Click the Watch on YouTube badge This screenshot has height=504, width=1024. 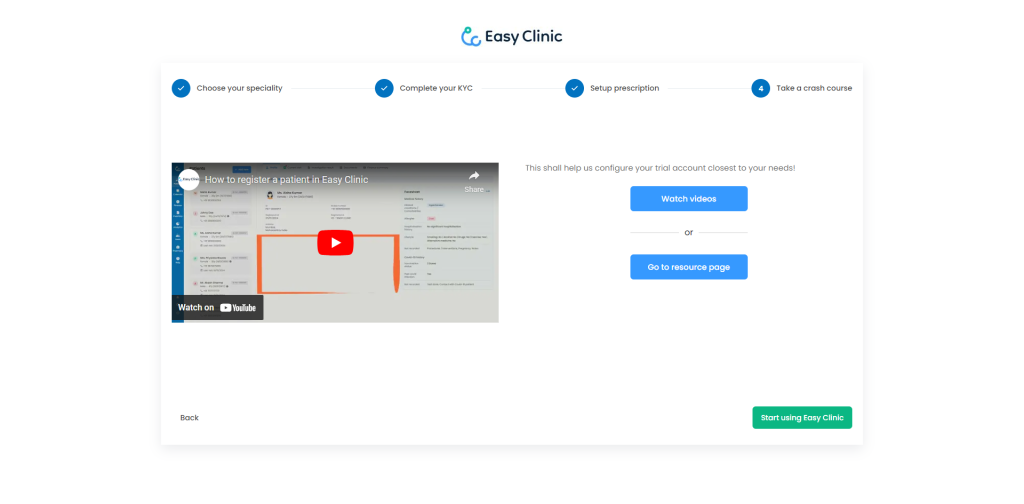tap(218, 307)
